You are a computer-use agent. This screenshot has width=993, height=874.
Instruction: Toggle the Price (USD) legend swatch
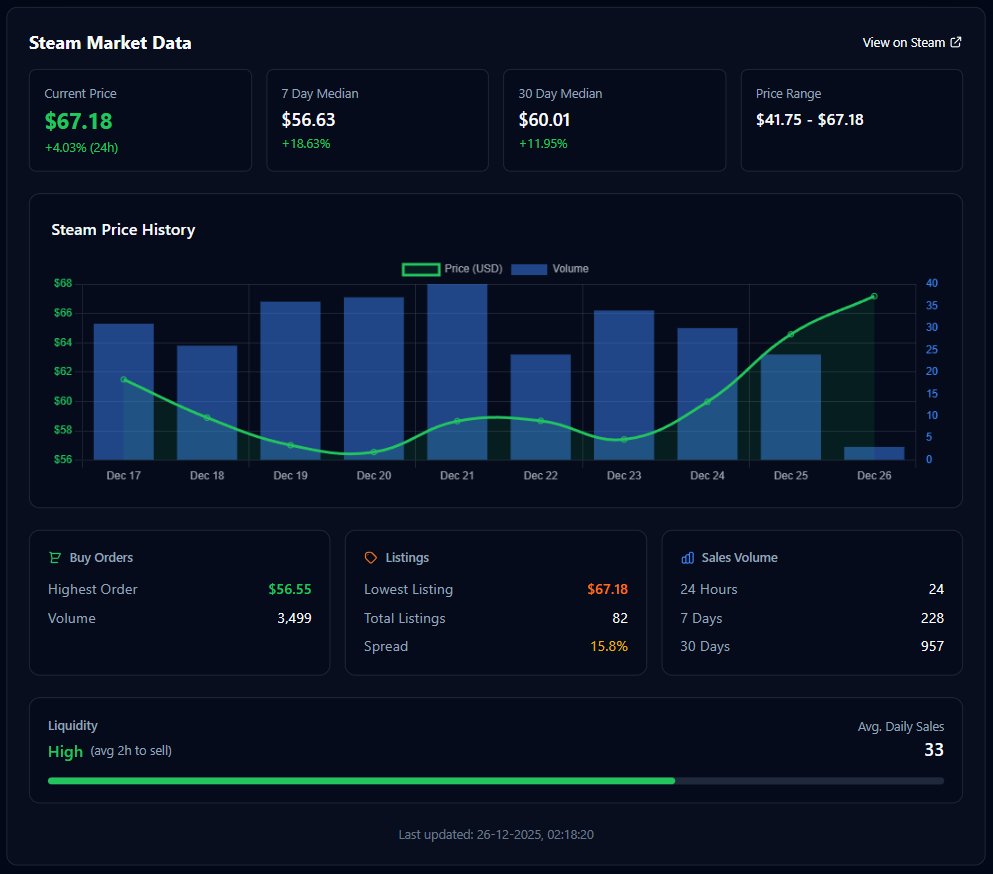click(x=421, y=269)
